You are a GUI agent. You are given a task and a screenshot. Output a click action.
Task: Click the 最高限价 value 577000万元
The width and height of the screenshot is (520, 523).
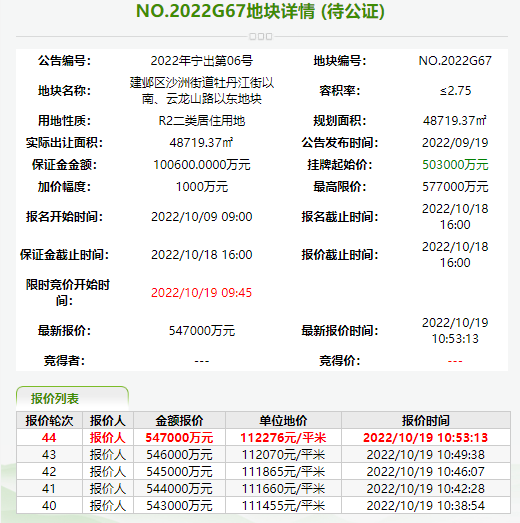pos(455,187)
